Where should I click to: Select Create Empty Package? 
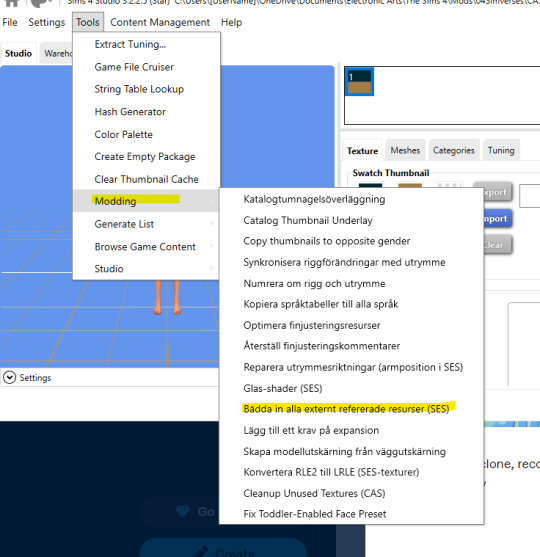[x=145, y=157]
